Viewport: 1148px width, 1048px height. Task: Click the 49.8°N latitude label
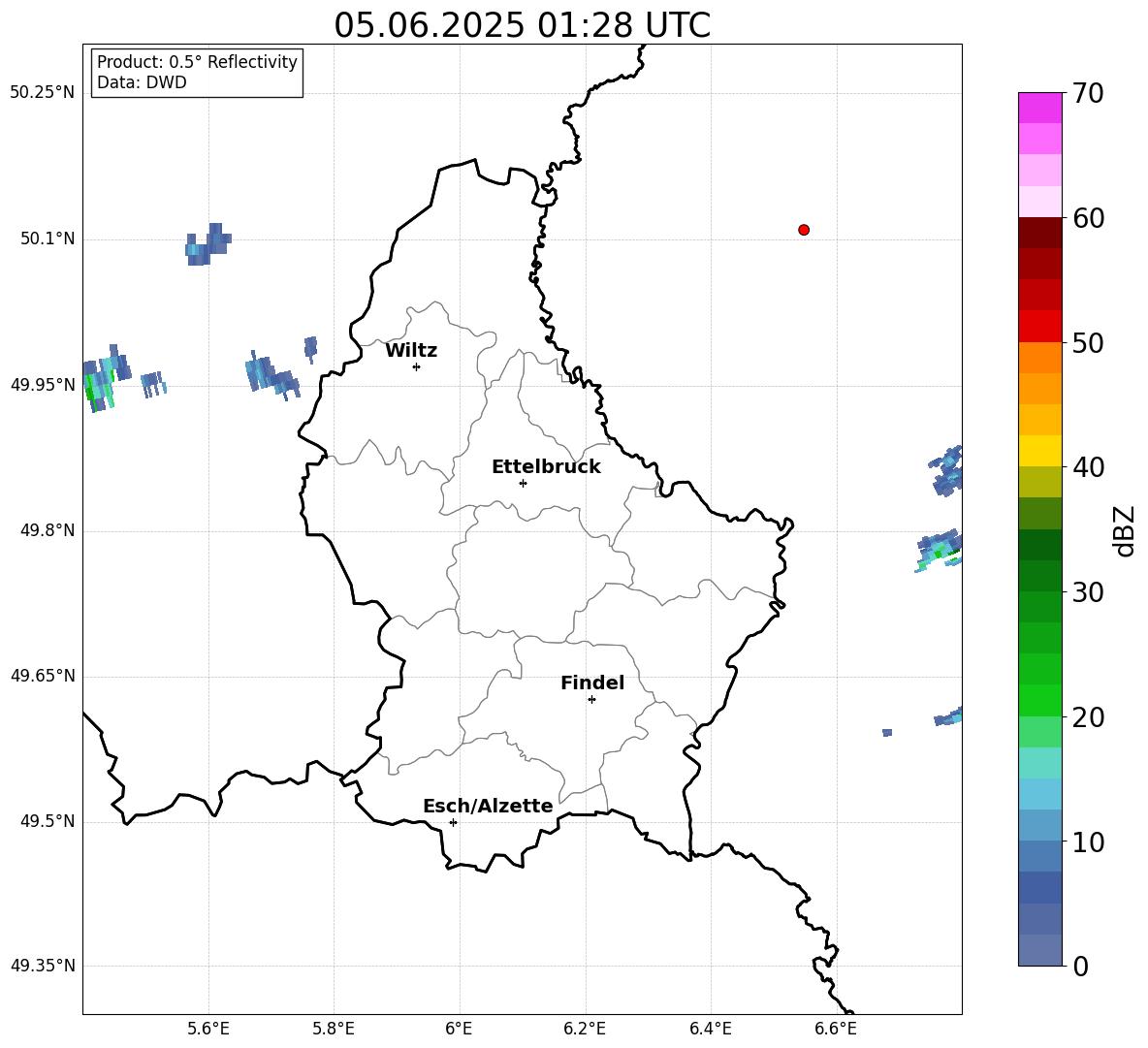tap(47, 530)
